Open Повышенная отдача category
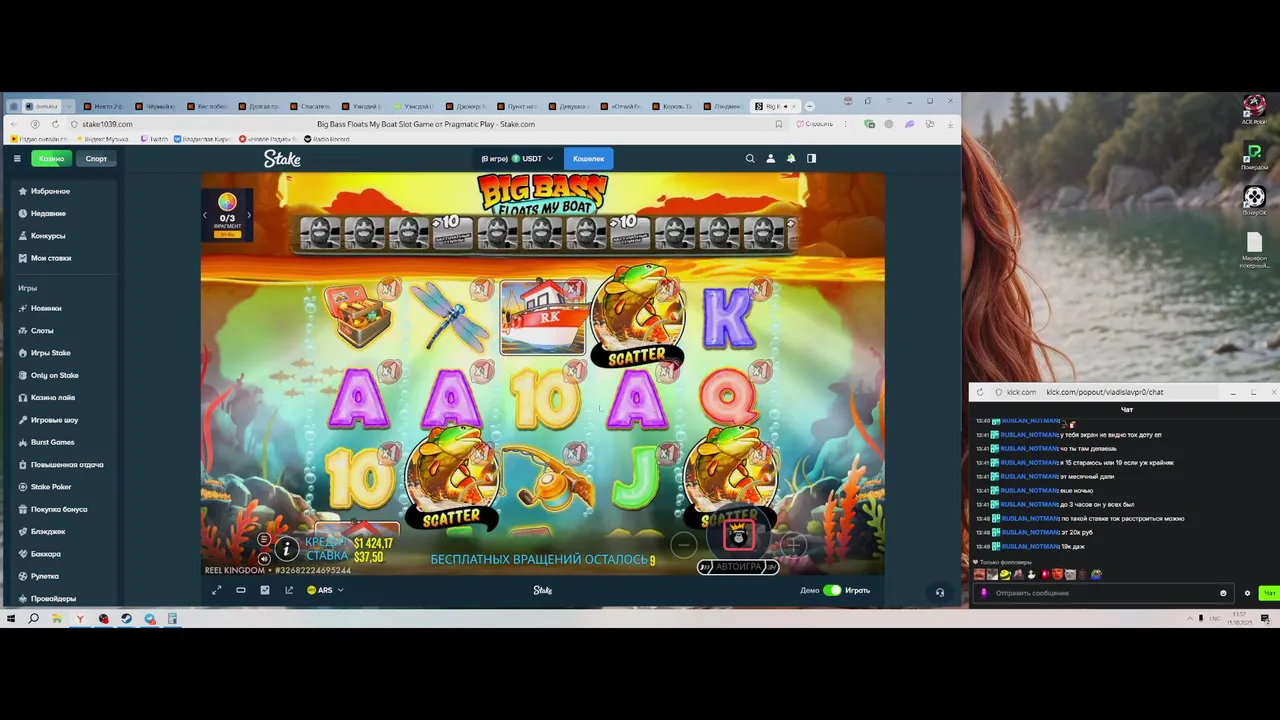The width and height of the screenshot is (1280, 720). tap(66, 465)
